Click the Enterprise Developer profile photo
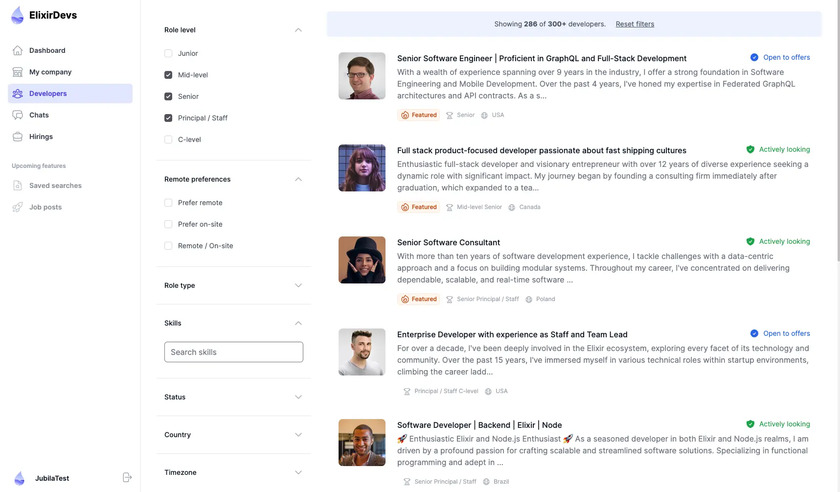Screen dimensions: 840x492 [362, 352]
